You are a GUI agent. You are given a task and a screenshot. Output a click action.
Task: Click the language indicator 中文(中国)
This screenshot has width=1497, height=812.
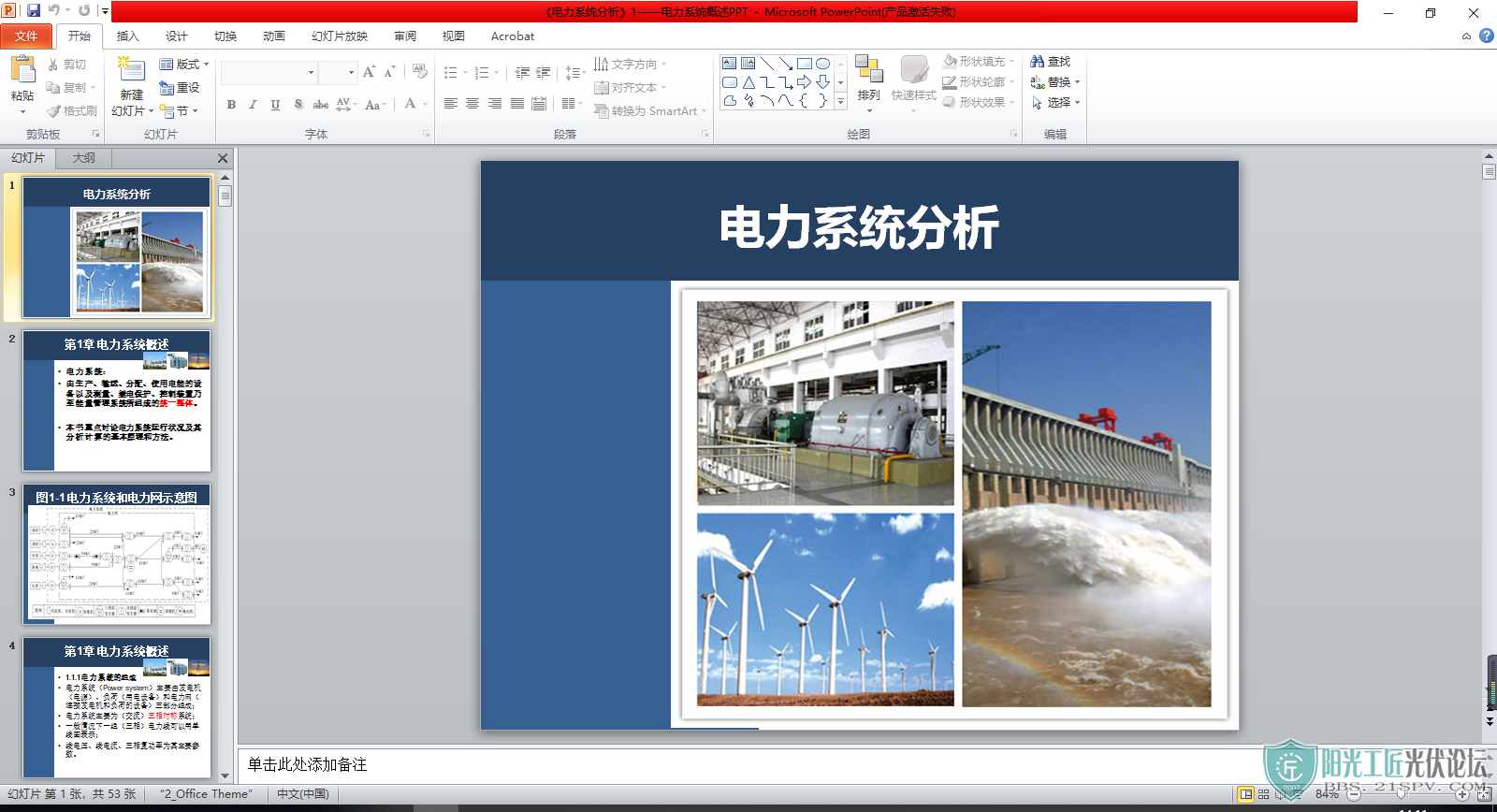303,794
